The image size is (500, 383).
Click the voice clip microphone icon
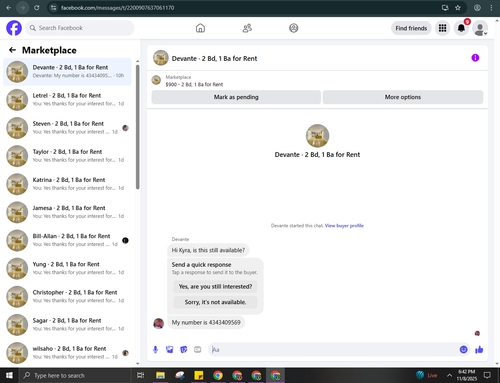tap(155, 349)
